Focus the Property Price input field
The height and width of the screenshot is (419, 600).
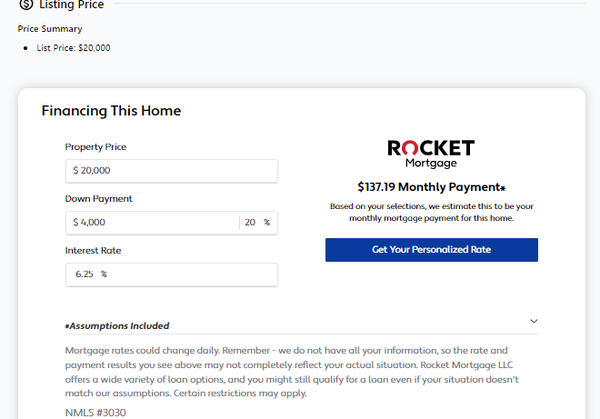(x=170, y=171)
